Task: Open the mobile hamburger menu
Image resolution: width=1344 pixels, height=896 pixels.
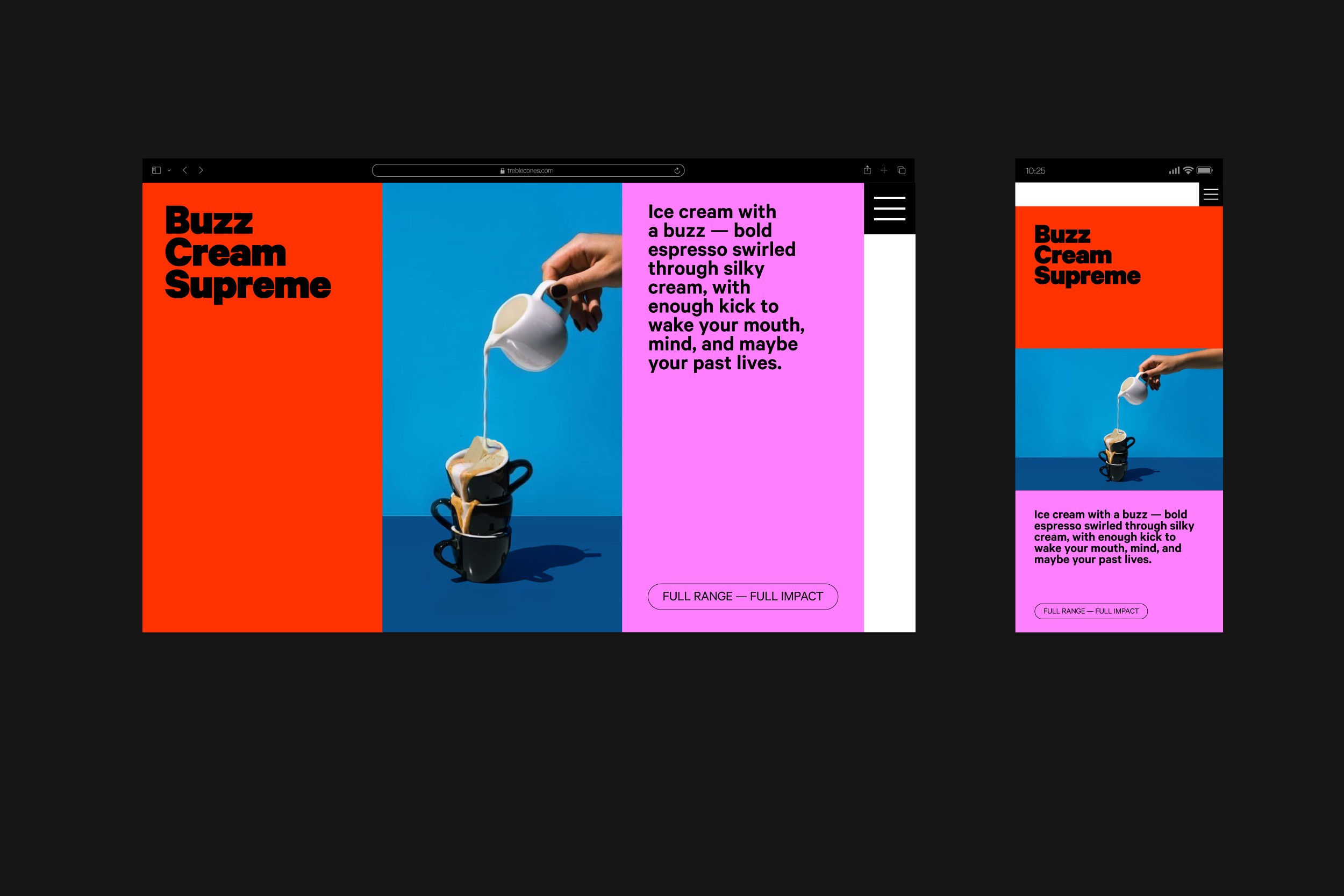Action: click(1210, 195)
